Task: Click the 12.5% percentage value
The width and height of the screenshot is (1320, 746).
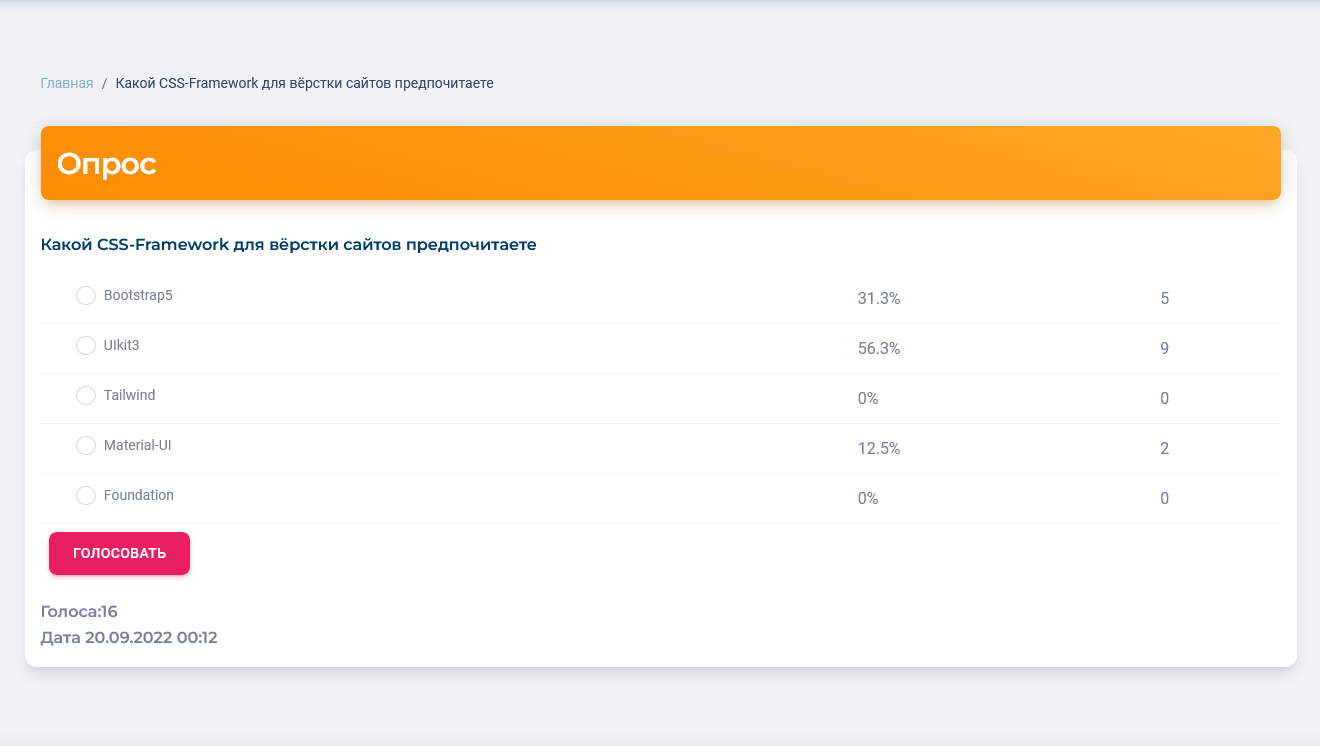Action: pyautogui.click(x=879, y=448)
